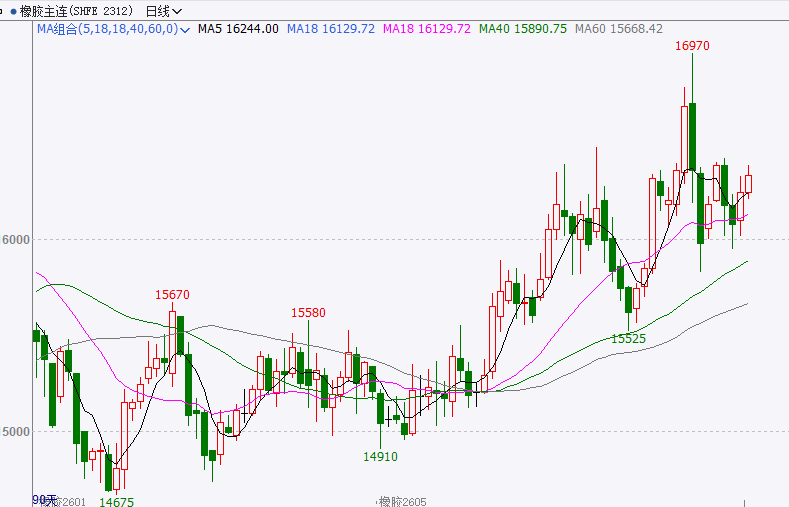Screen dimensions: 789x507
Task: Click the blue MA18 16129.72 label
Action: point(330,29)
